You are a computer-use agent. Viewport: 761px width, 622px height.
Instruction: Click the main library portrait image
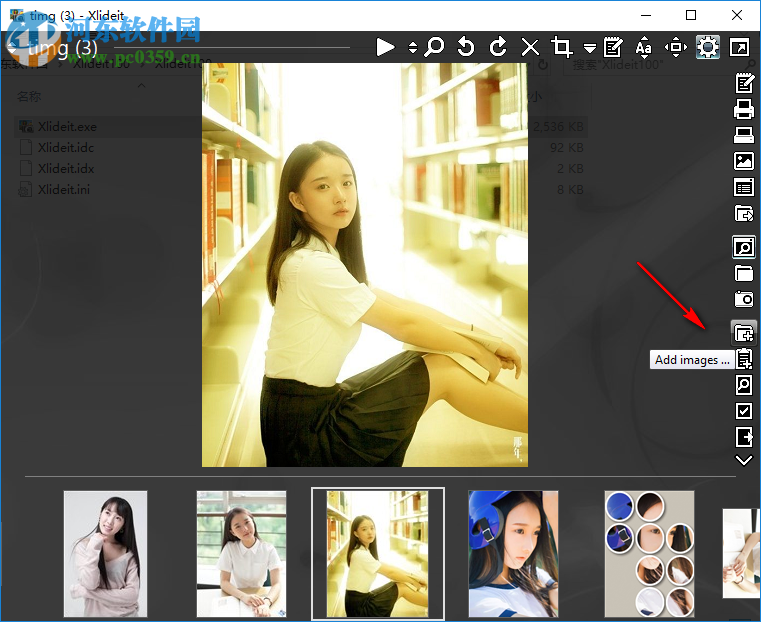pos(365,265)
